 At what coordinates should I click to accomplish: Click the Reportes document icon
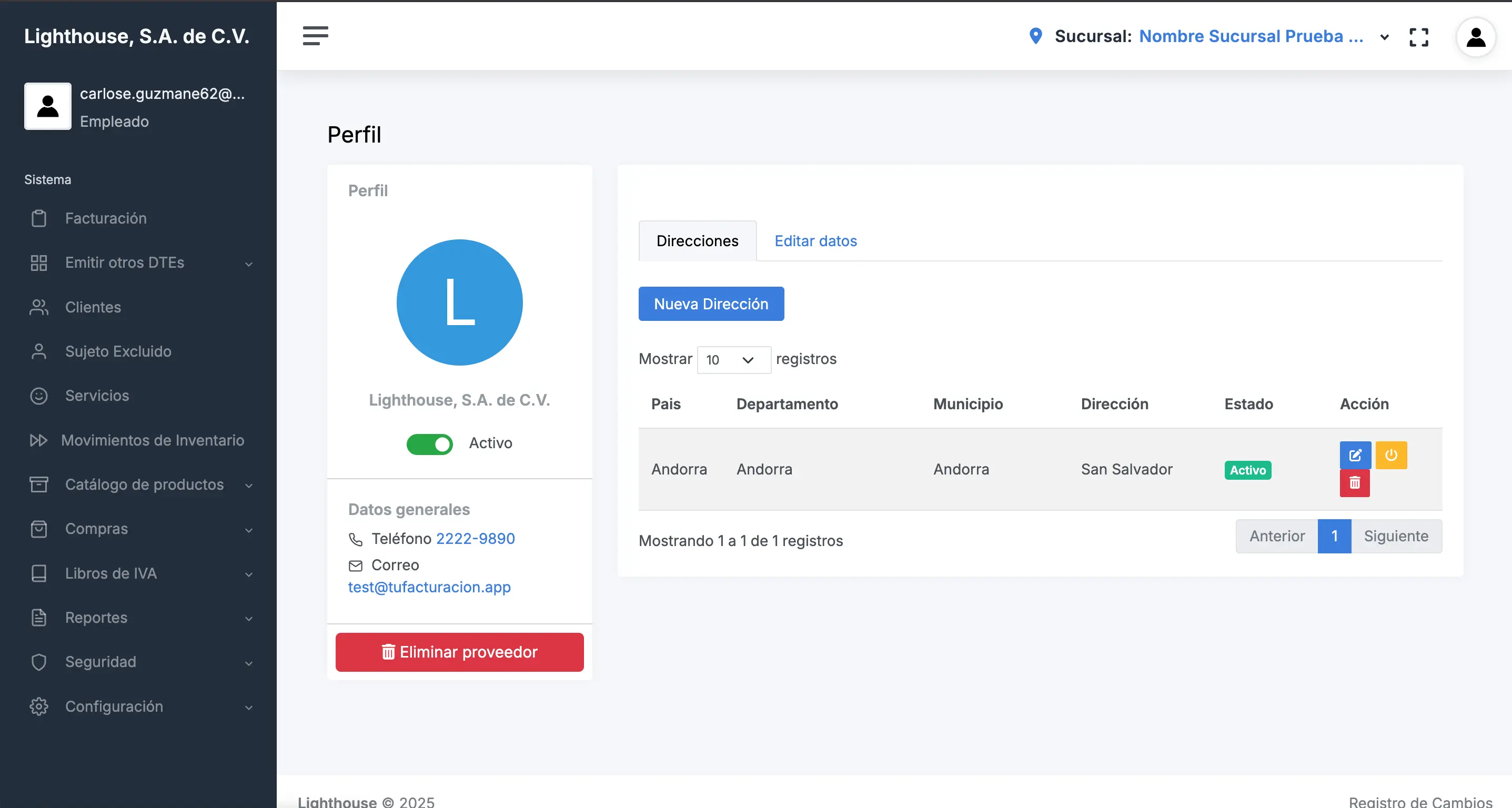[x=39, y=618]
